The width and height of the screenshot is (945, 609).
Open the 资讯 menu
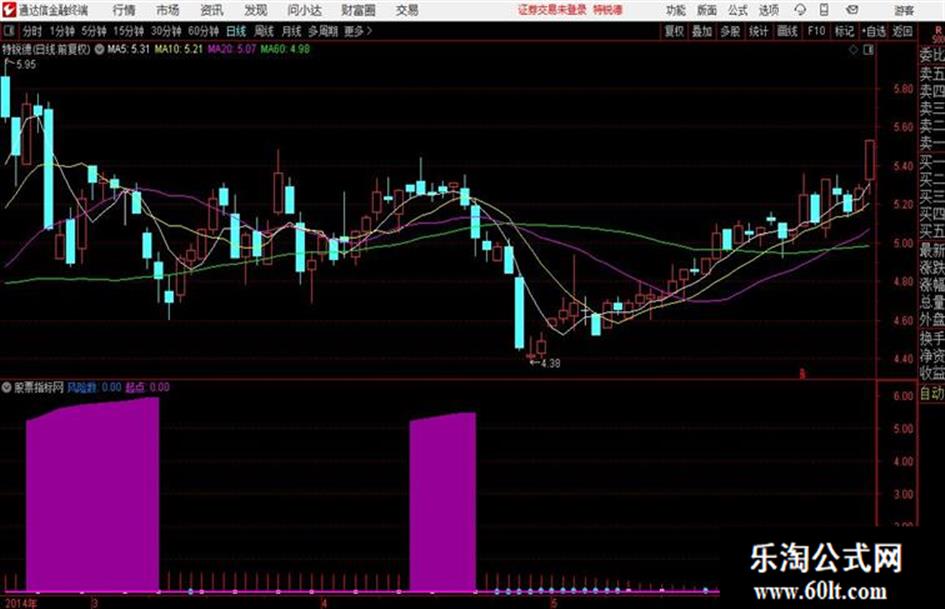[x=212, y=10]
